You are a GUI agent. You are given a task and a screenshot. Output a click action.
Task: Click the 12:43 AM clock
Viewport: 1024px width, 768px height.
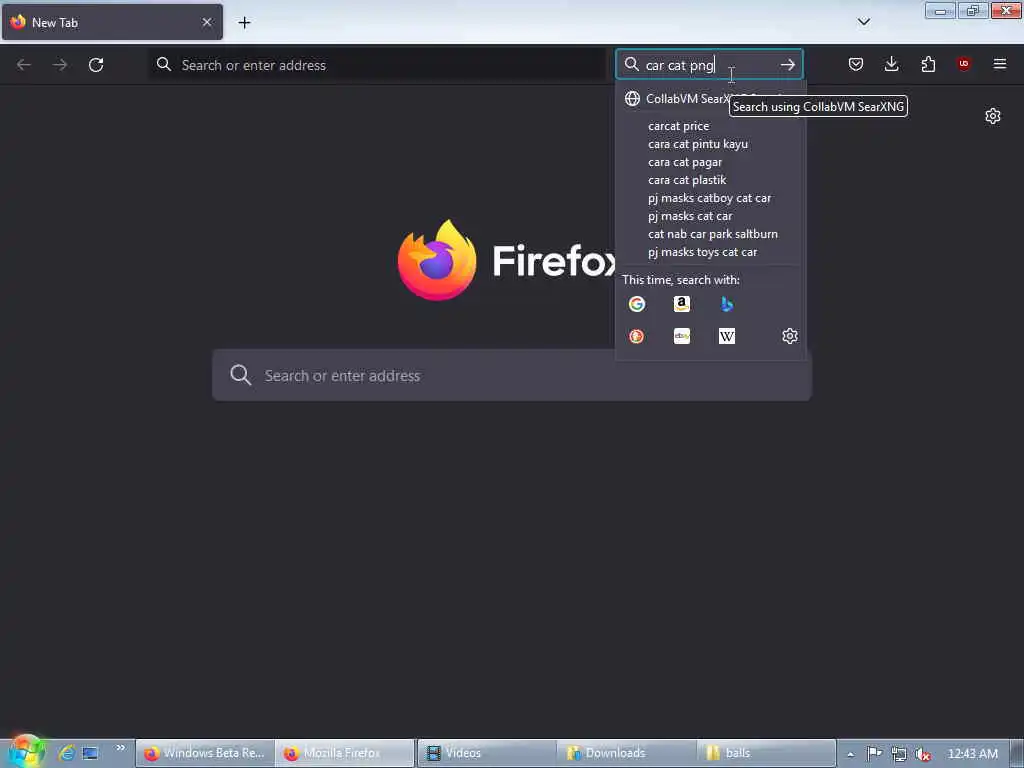972,754
